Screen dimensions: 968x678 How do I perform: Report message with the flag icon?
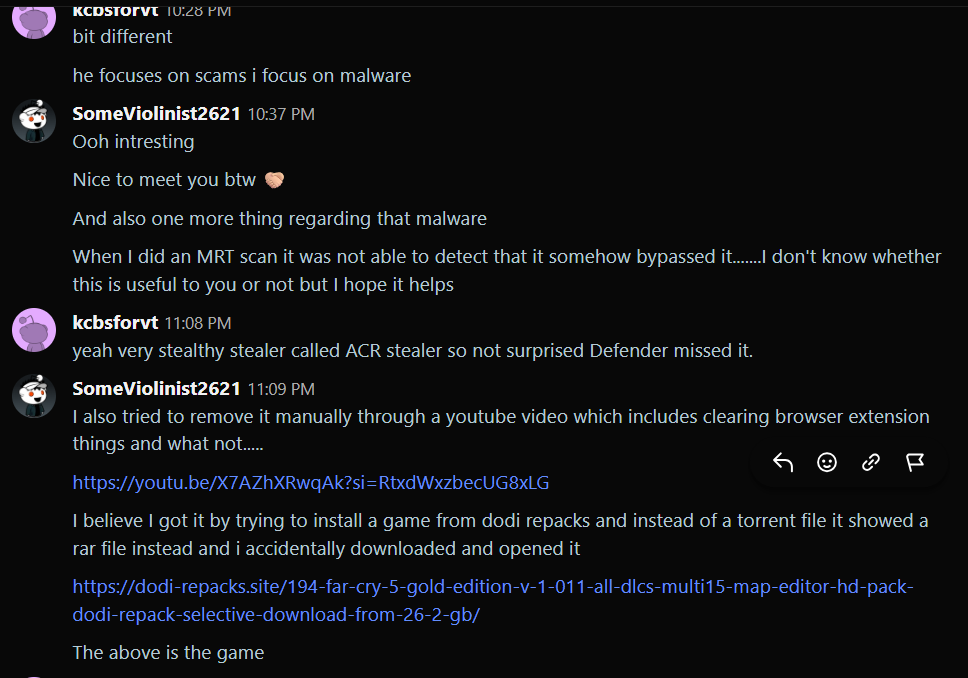(x=914, y=462)
